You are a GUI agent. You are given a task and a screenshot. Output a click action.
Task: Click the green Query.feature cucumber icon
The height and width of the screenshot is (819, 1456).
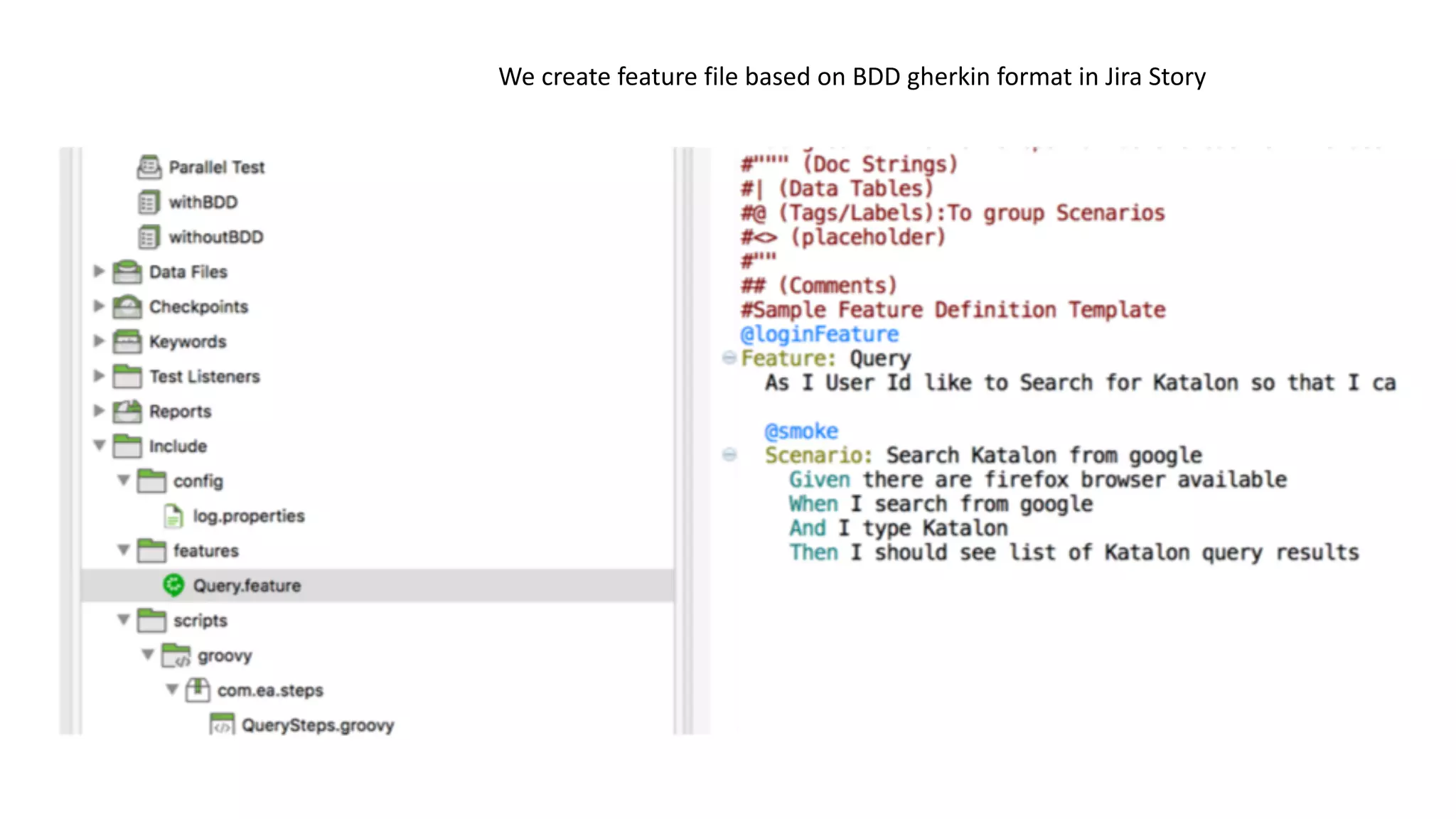point(173,585)
